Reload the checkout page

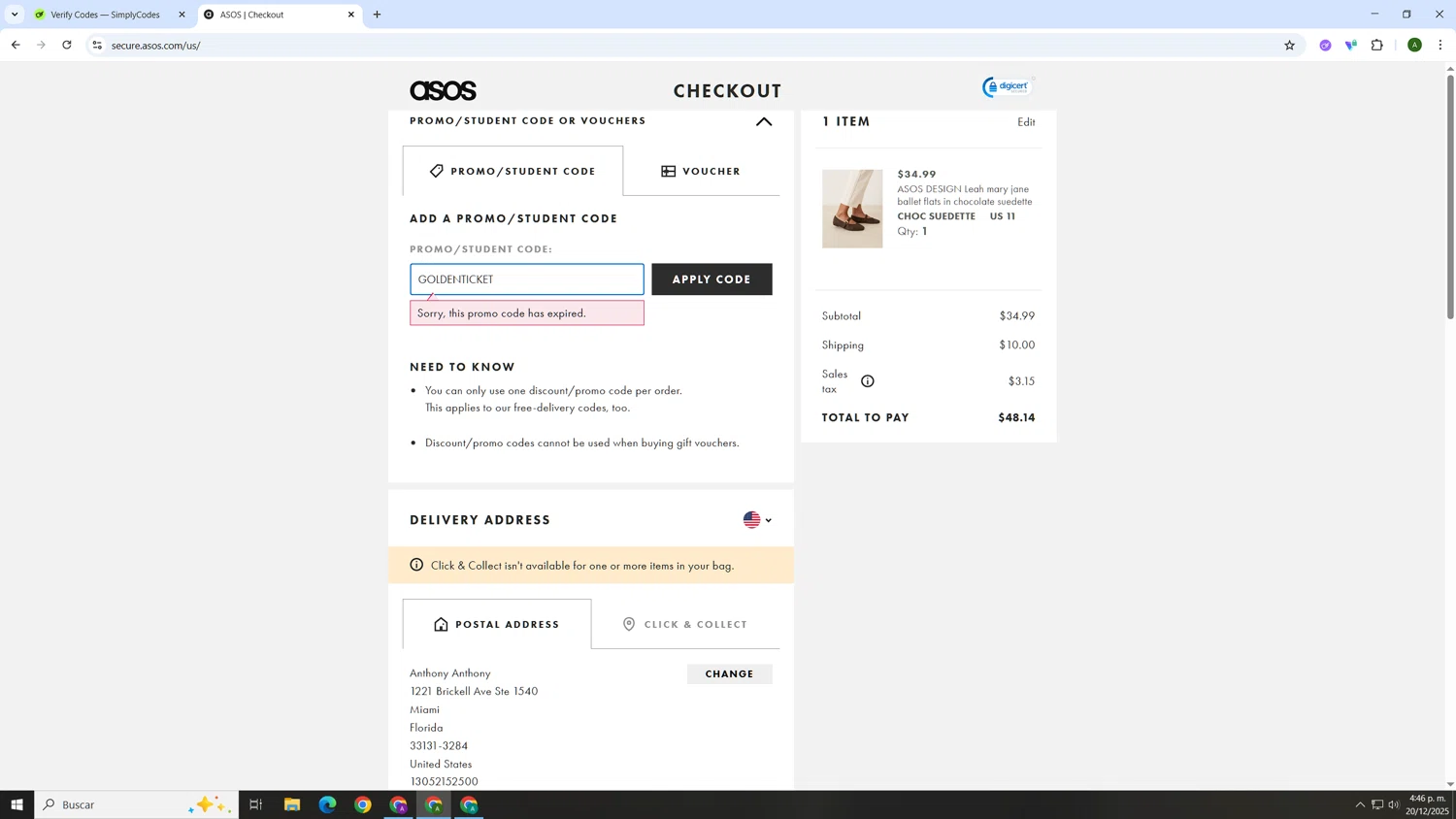[67, 45]
